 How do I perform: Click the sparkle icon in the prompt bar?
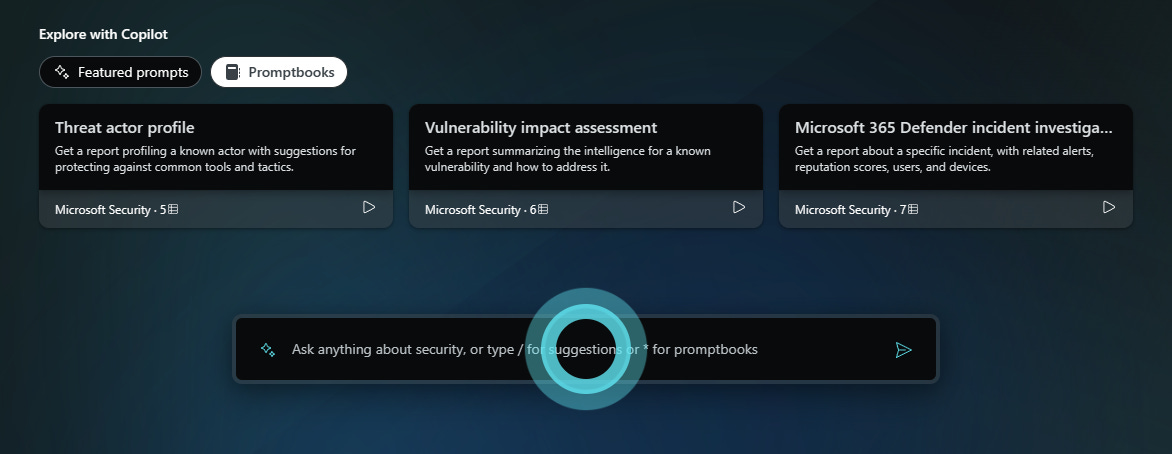pos(268,349)
